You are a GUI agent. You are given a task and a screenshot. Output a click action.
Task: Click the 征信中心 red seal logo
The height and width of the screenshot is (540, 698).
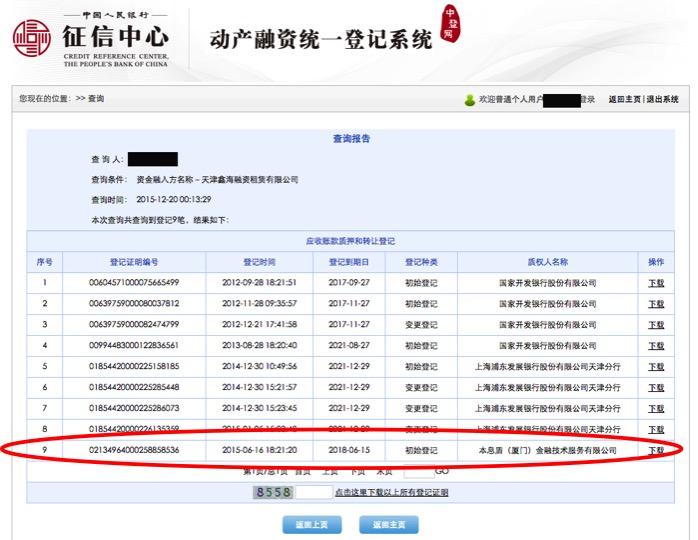coord(32,38)
